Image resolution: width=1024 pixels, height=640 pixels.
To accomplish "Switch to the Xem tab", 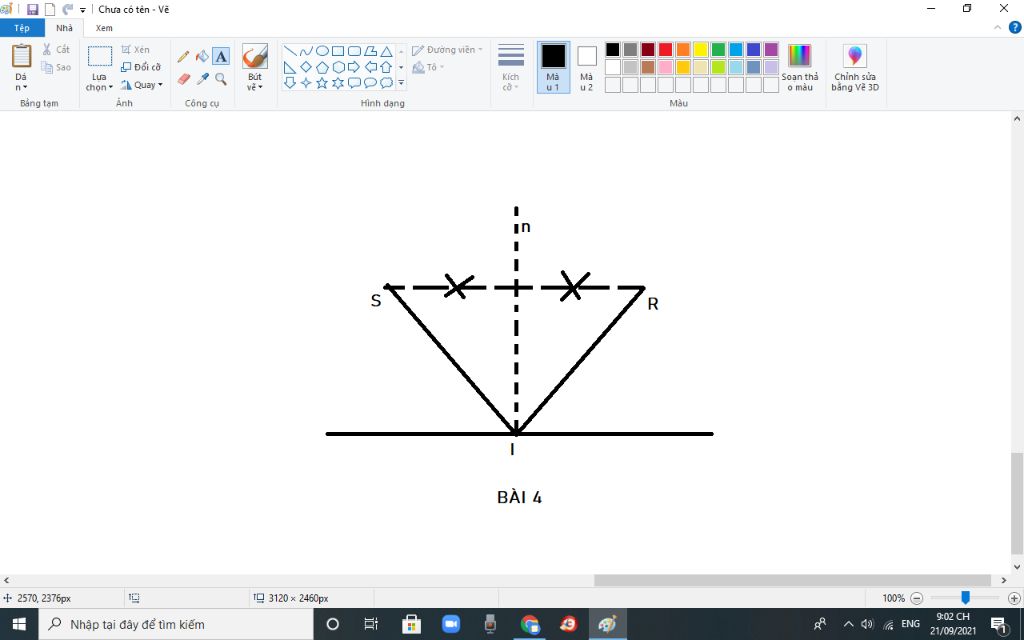I will pyautogui.click(x=104, y=28).
